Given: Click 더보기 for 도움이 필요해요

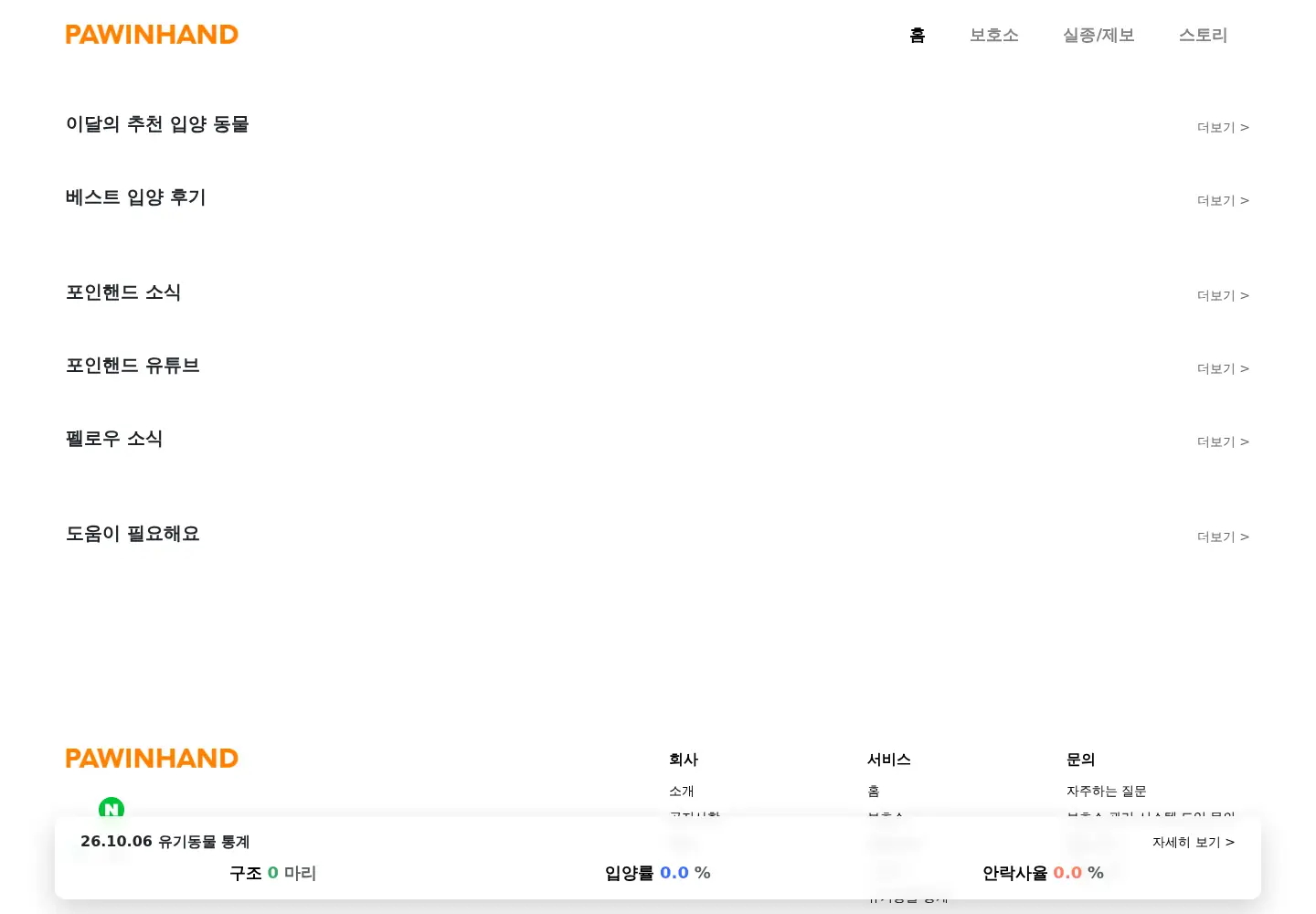Looking at the screenshot, I should (x=1223, y=537).
